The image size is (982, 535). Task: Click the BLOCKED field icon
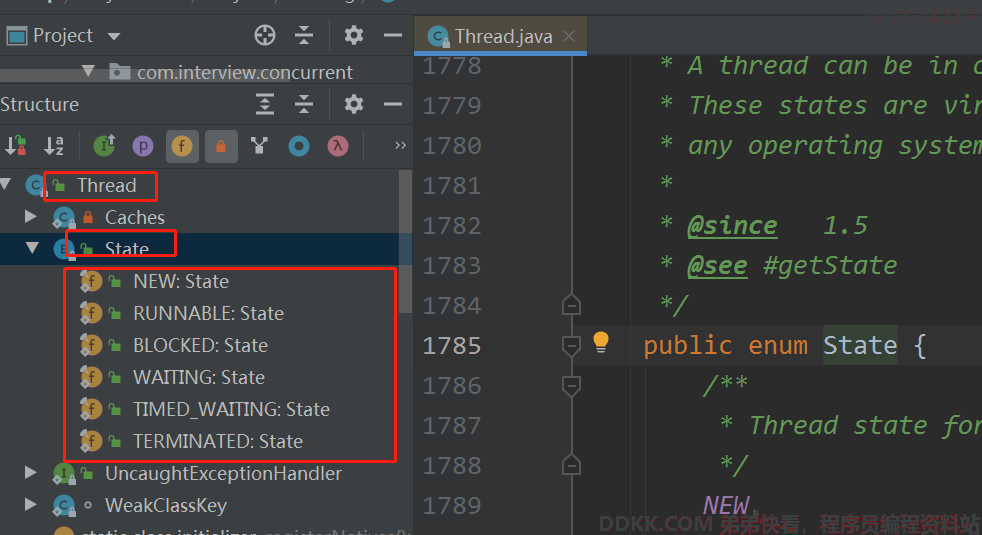click(x=91, y=345)
